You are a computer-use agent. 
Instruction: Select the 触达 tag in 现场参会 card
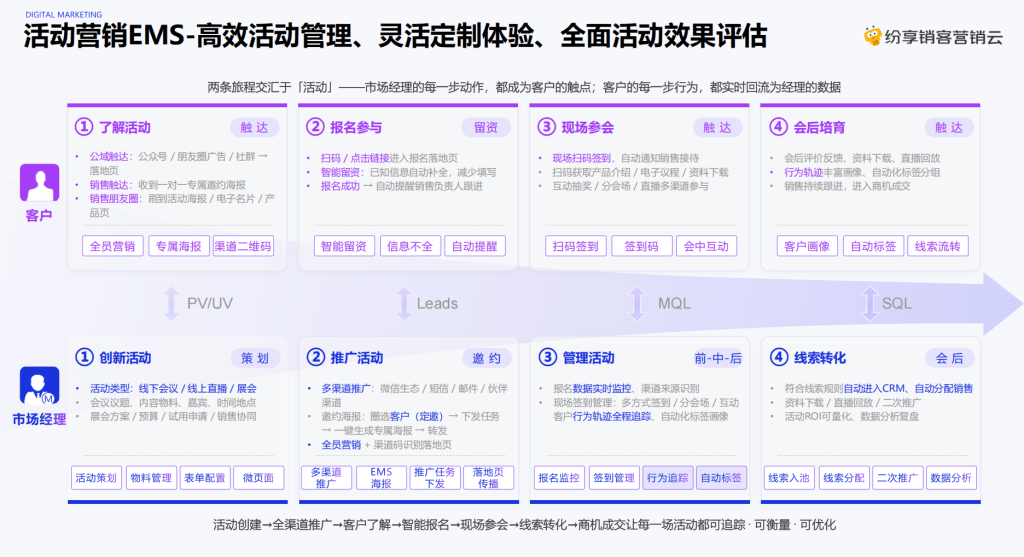pyautogui.click(x=717, y=127)
